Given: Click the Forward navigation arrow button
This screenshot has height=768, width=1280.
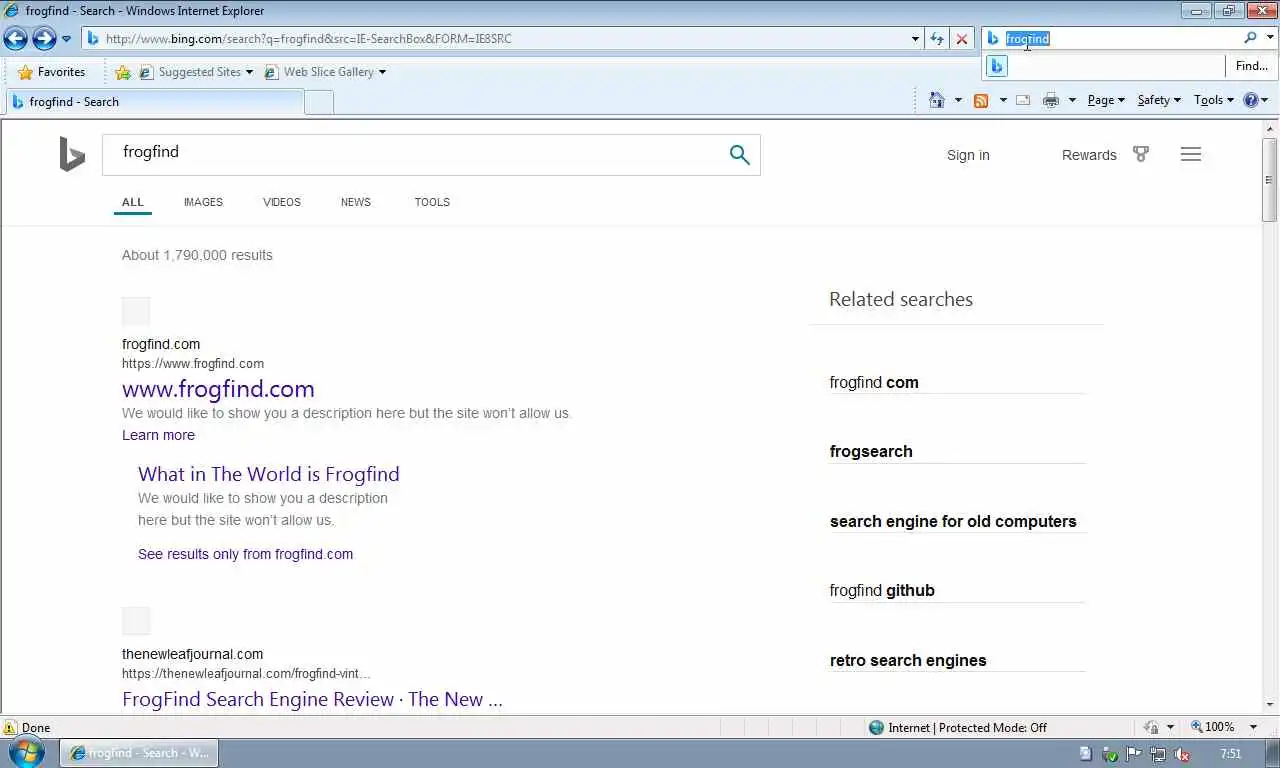Looking at the screenshot, I should coord(44,39).
